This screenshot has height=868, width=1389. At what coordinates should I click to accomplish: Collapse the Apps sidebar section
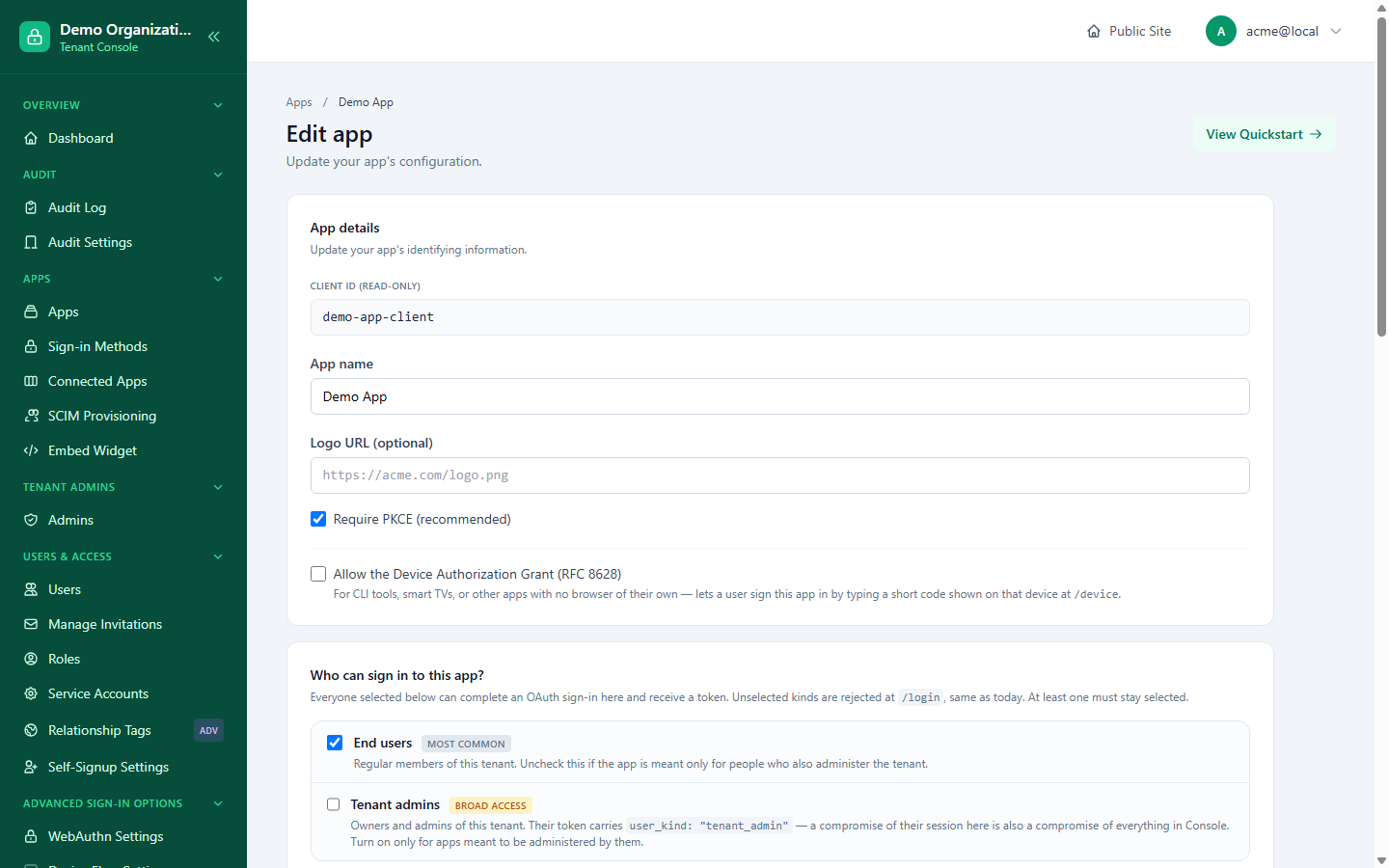[x=218, y=279]
